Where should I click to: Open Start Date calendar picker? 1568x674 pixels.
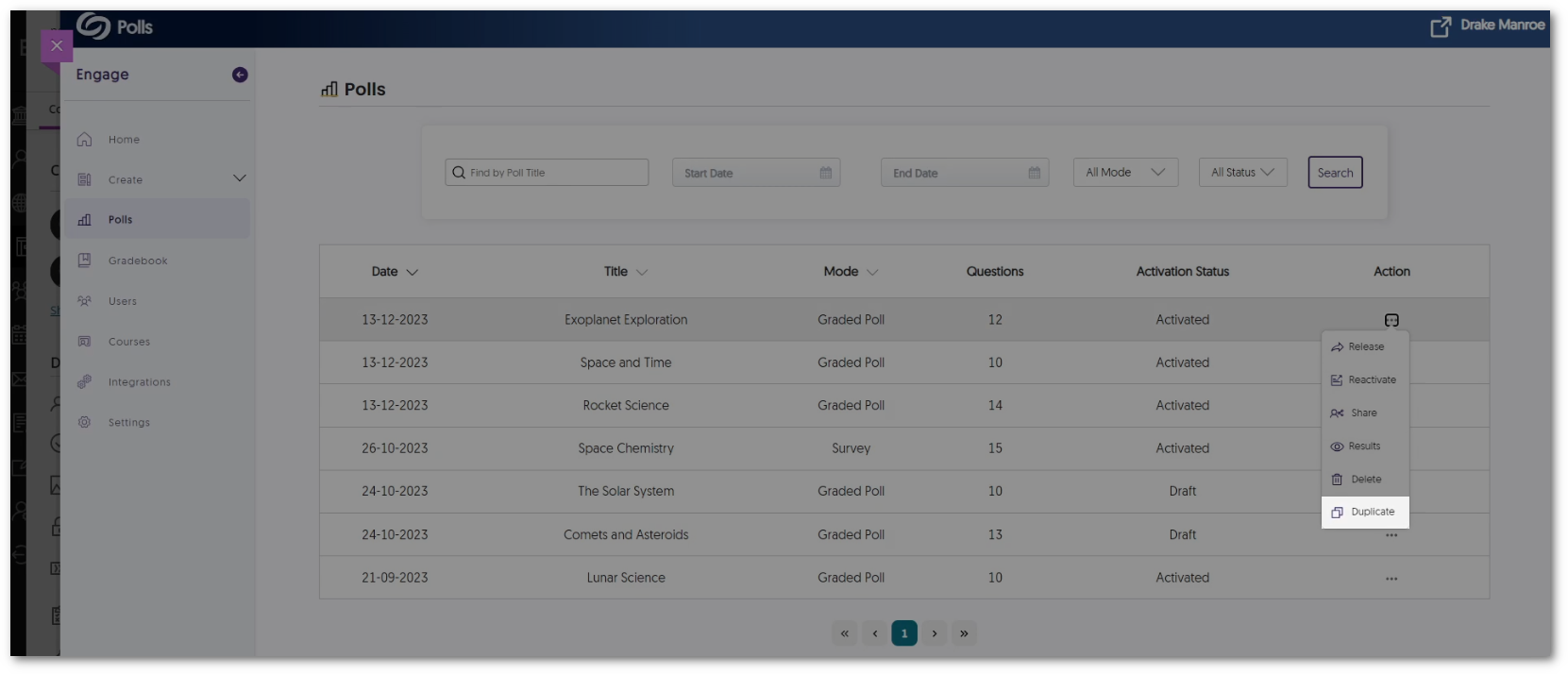826,173
